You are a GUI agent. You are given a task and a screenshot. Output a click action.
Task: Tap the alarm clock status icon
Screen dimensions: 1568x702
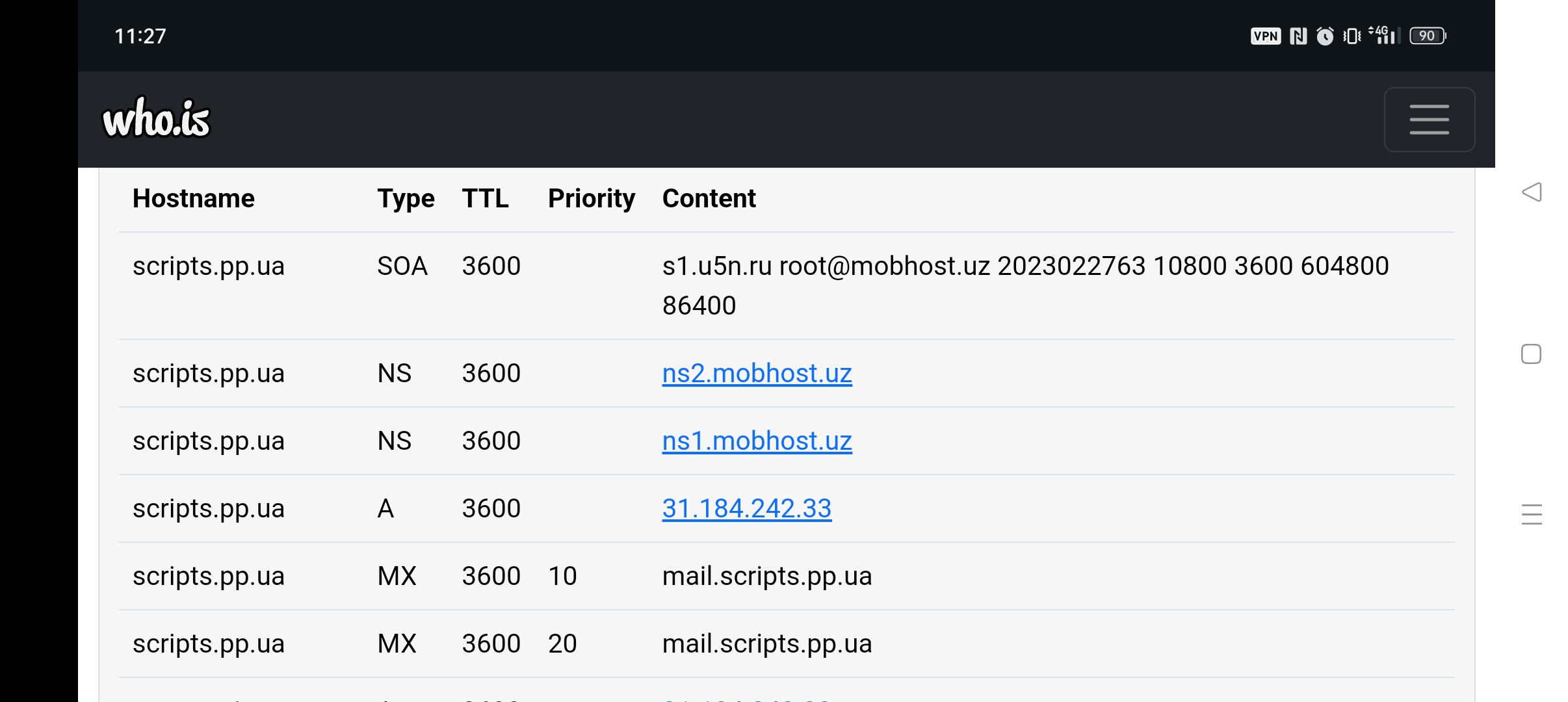pyautogui.click(x=1325, y=36)
